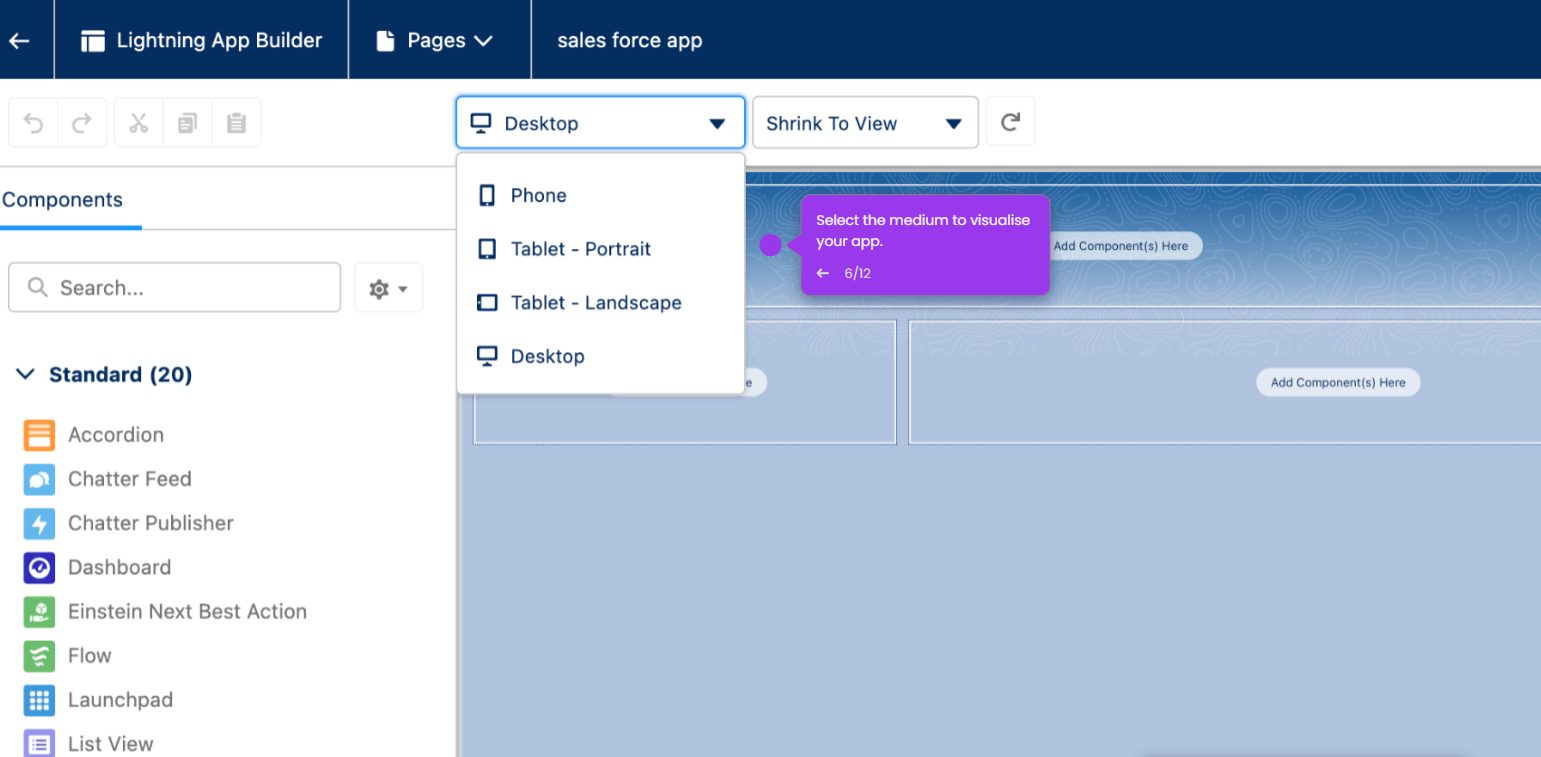
Task: Open the Shrink To View dropdown
Action: [x=865, y=123]
